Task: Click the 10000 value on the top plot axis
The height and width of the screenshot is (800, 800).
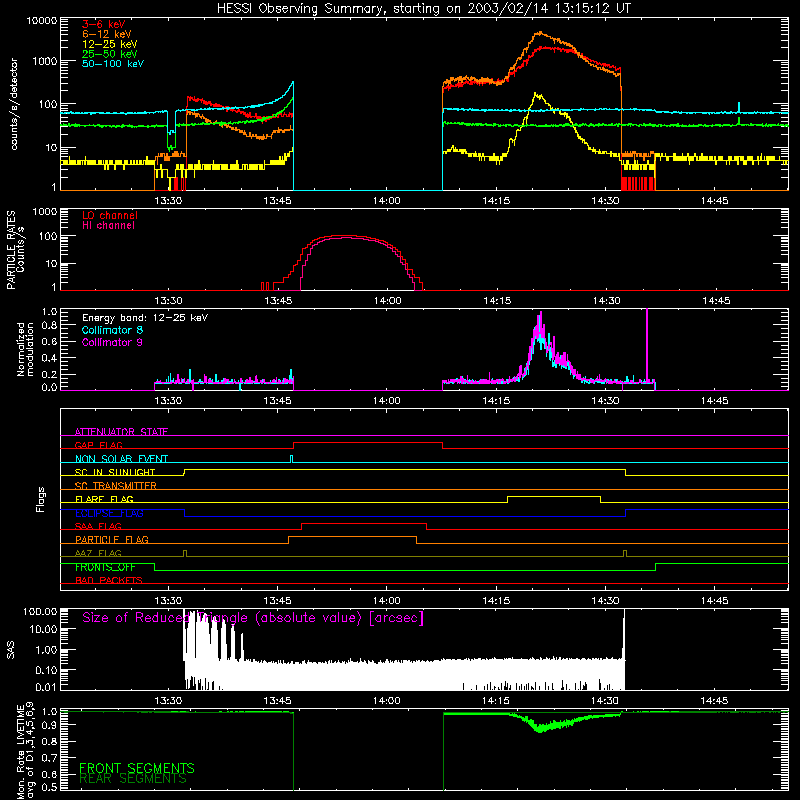Action: coord(42,20)
